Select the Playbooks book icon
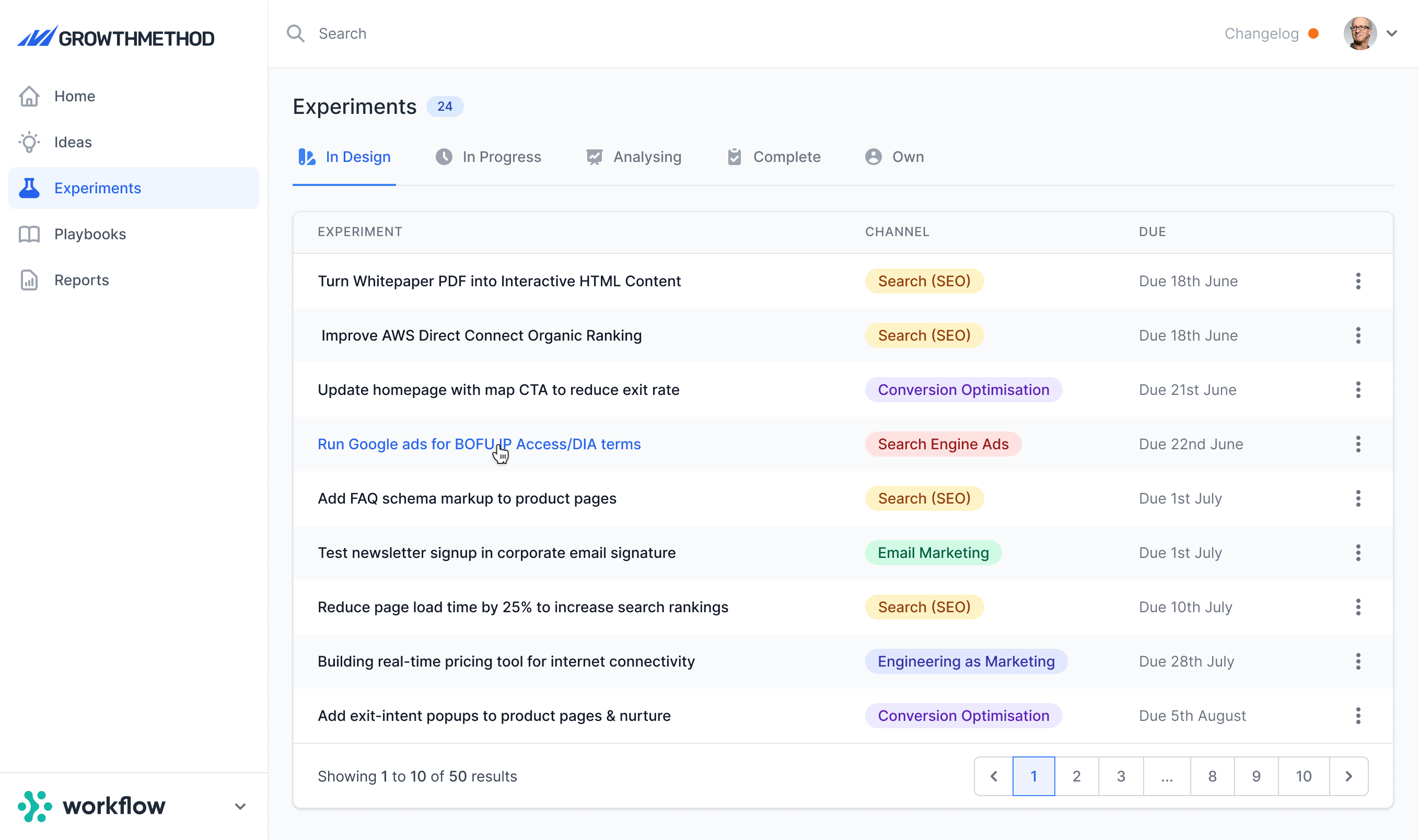 (x=29, y=234)
